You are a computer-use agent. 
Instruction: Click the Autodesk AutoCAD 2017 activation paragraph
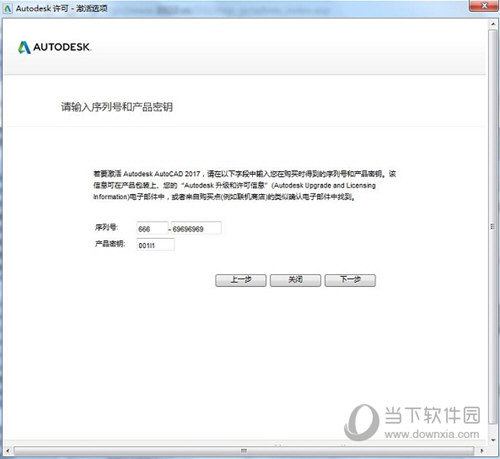244,185
